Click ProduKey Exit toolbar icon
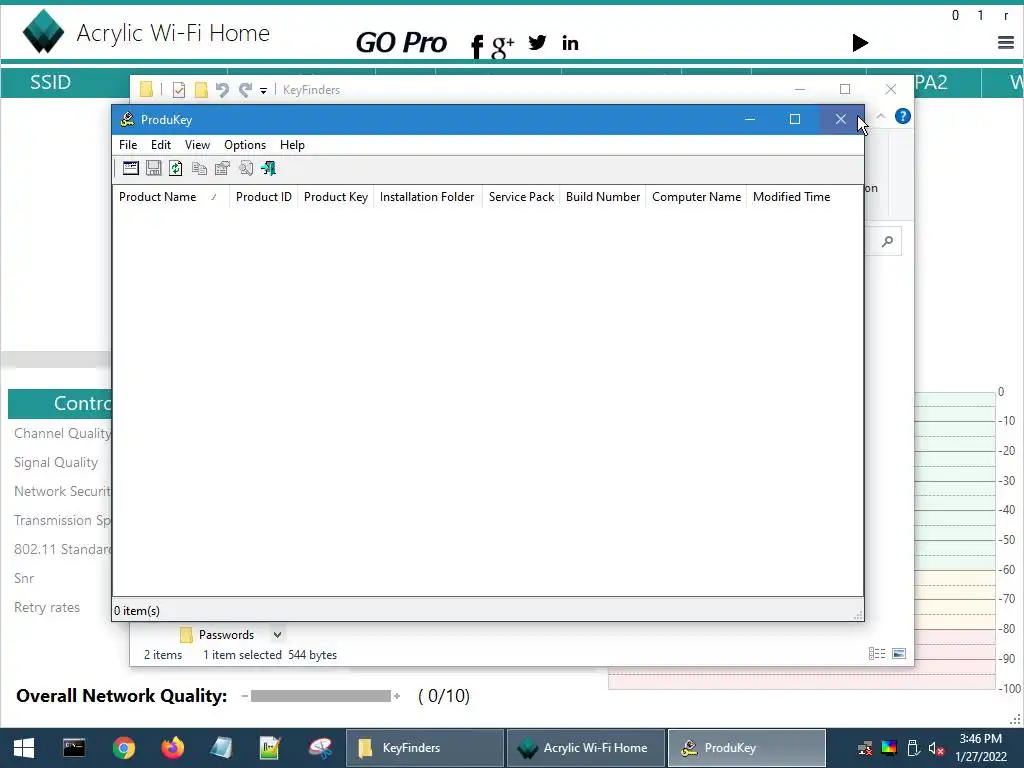Viewport: 1024px width, 768px height. pyautogui.click(x=268, y=168)
